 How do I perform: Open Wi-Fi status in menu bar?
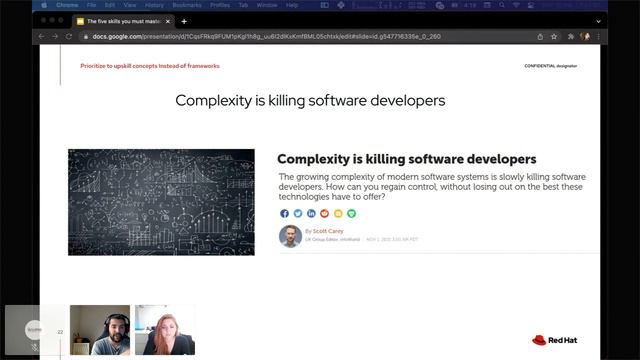pyautogui.click(x=516, y=5)
